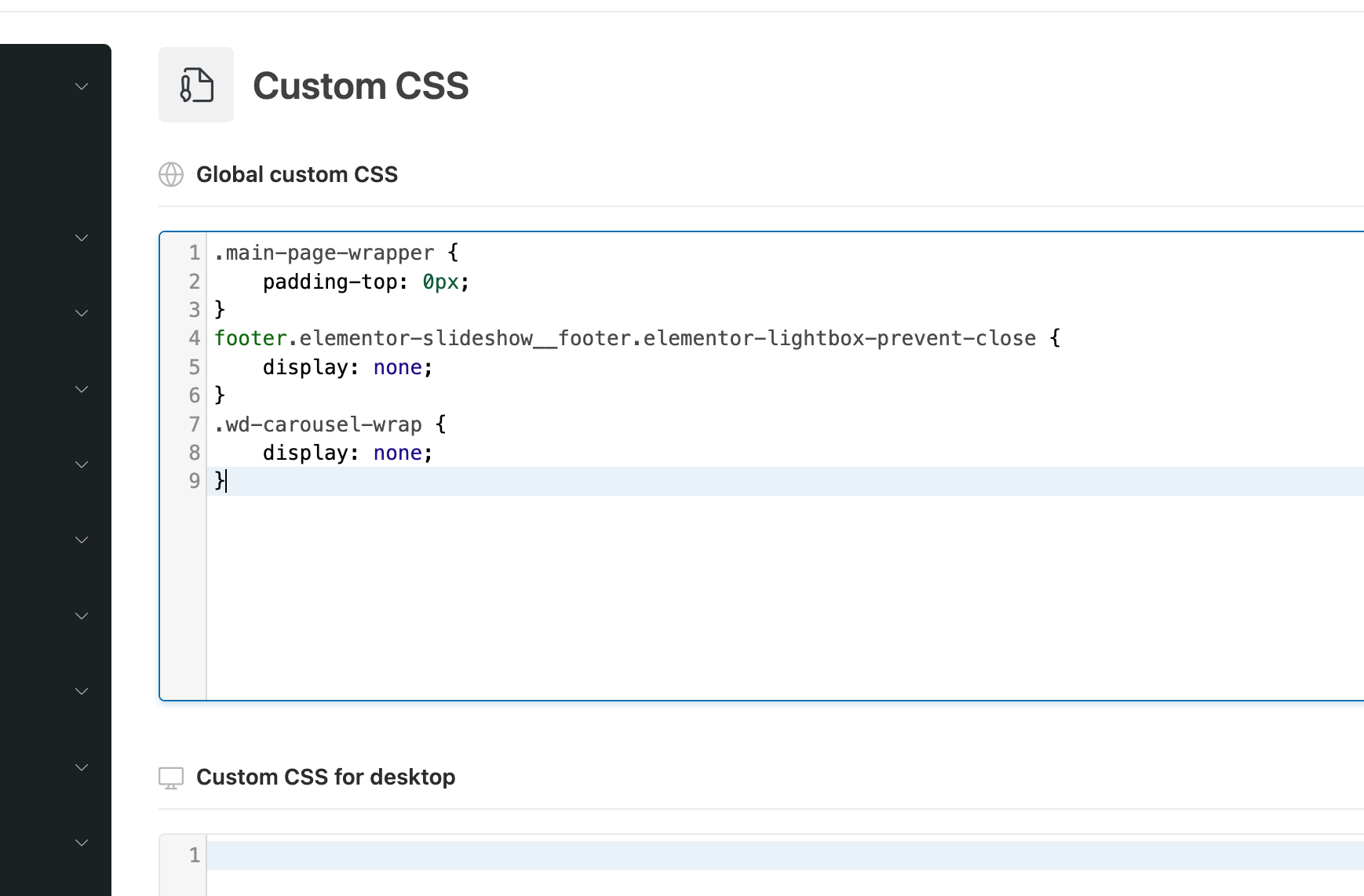Click the Custom CSS page title
This screenshot has height=896, width=1364.
(x=360, y=86)
